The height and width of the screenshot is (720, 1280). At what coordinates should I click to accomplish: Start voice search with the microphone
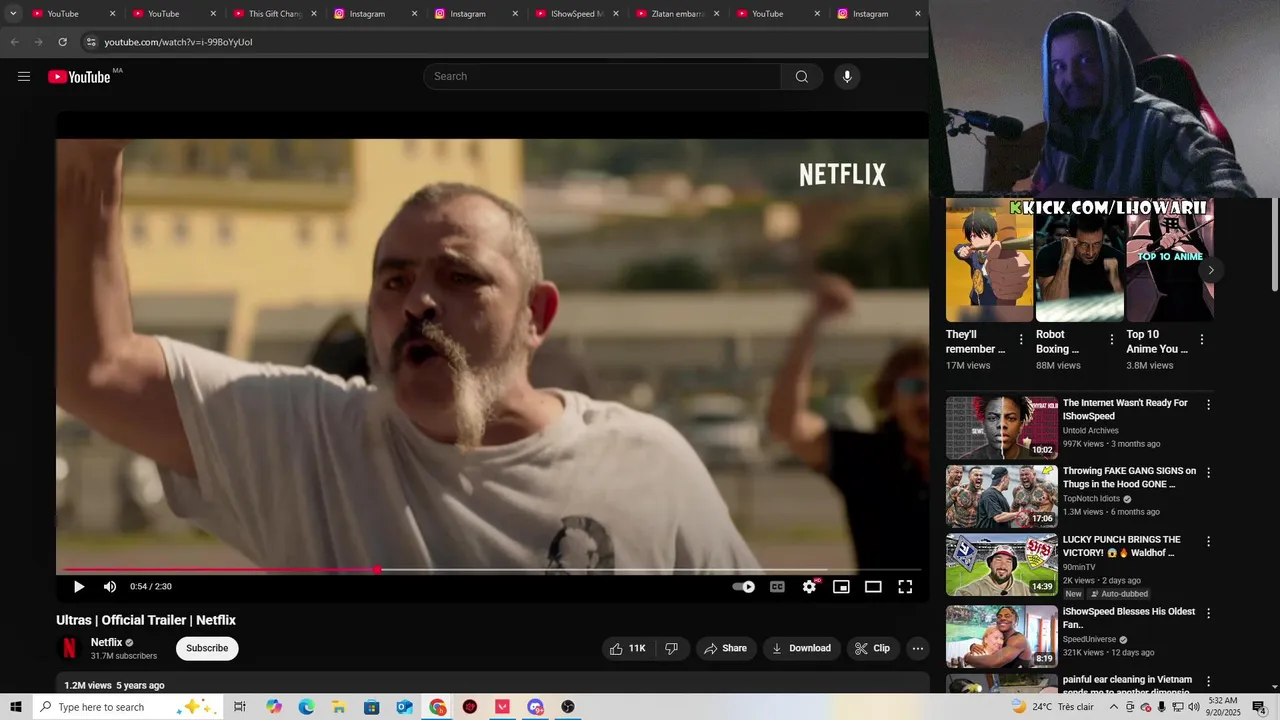pos(847,77)
